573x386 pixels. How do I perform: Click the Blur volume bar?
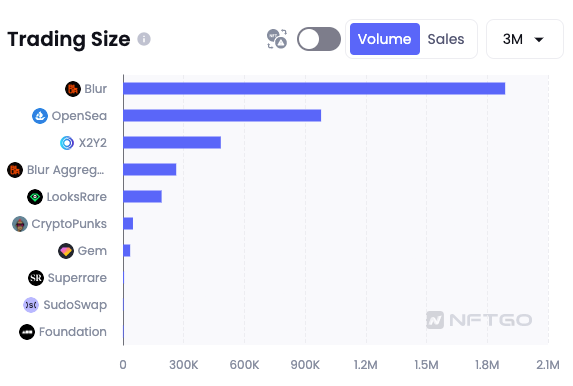coord(314,89)
